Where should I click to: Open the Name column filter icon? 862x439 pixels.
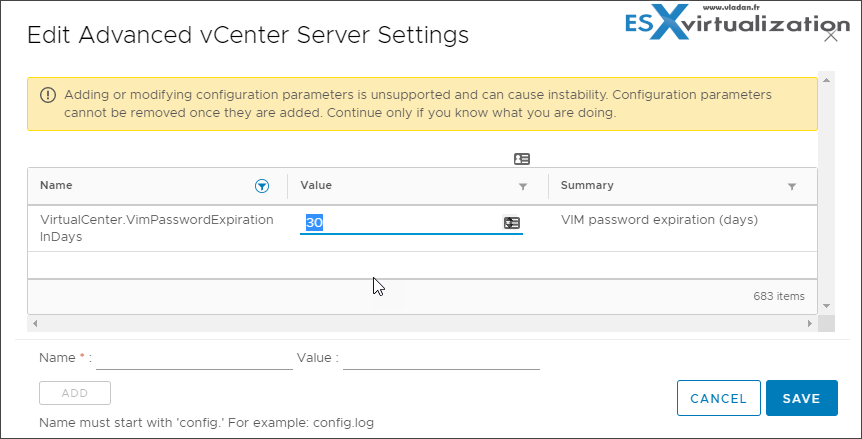[x=262, y=186]
